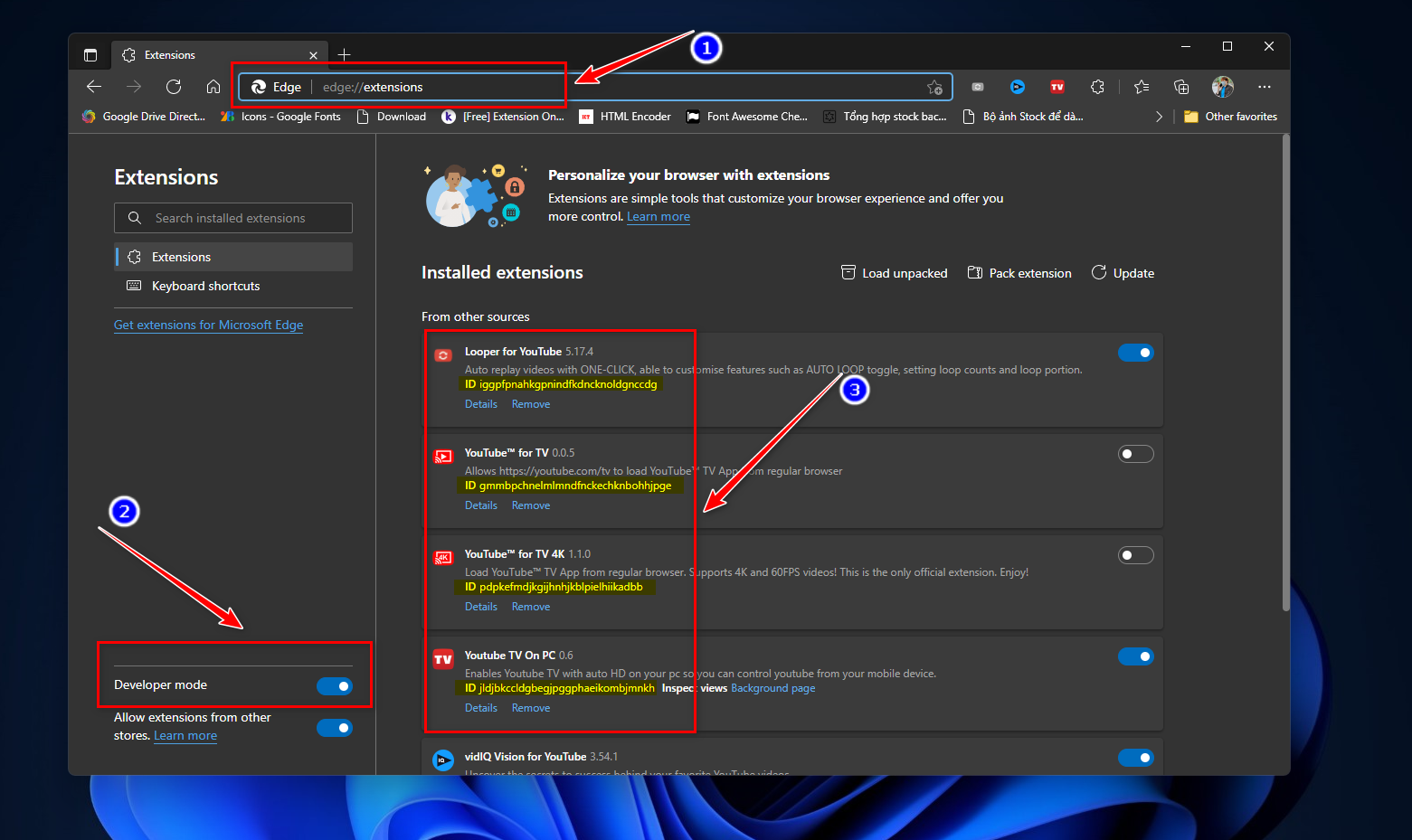
Task: Open Get extensions for Microsoft Edge link
Action: pyautogui.click(x=208, y=325)
